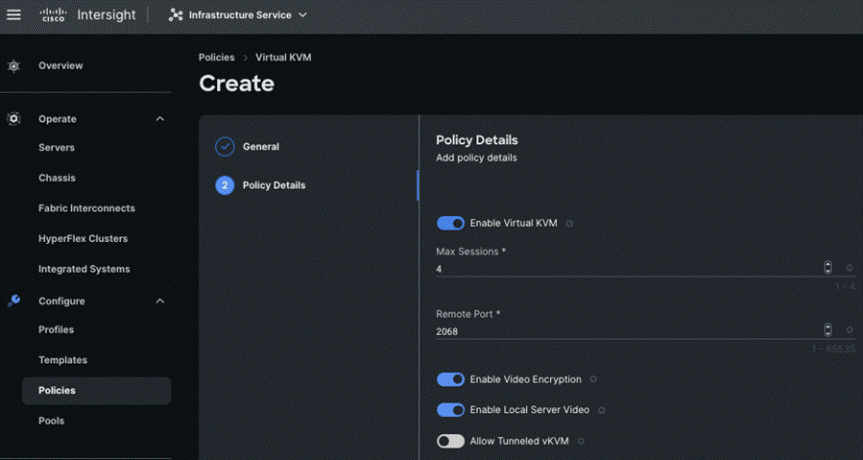863x460 pixels.
Task: Collapse the Configure section chevron
Action: 160,301
